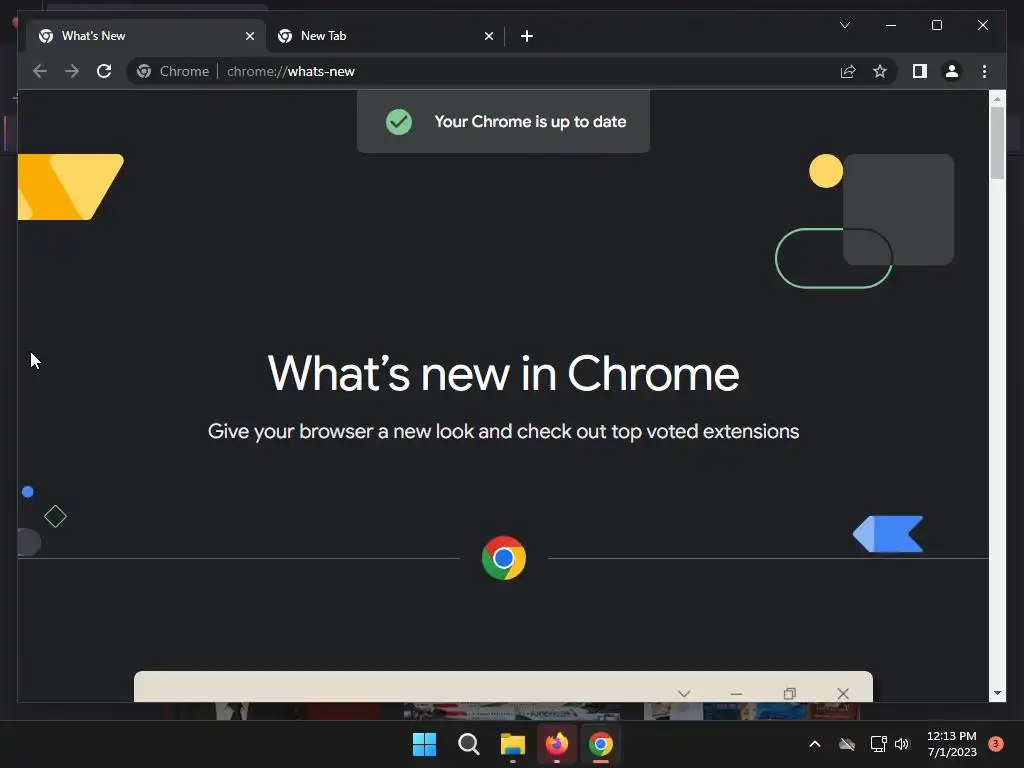This screenshot has width=1024, height=768.
Task: Click the scrollbar up arrow
Action: (x=997, y=99)
